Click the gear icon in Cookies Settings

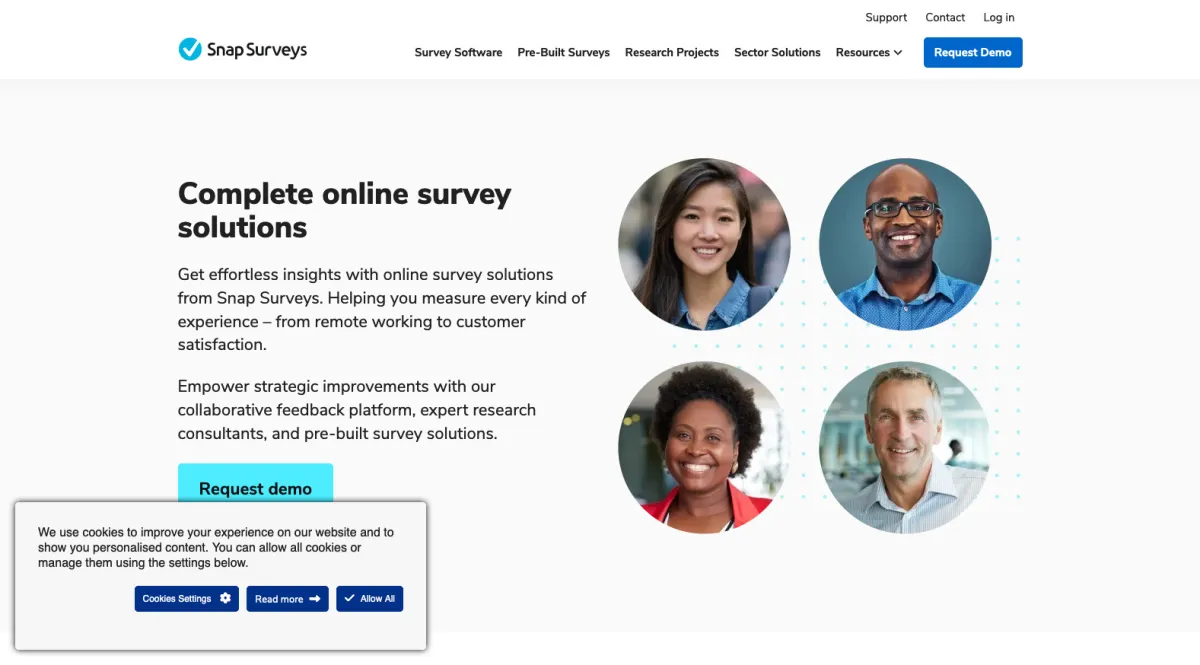(x=225, y=598)
